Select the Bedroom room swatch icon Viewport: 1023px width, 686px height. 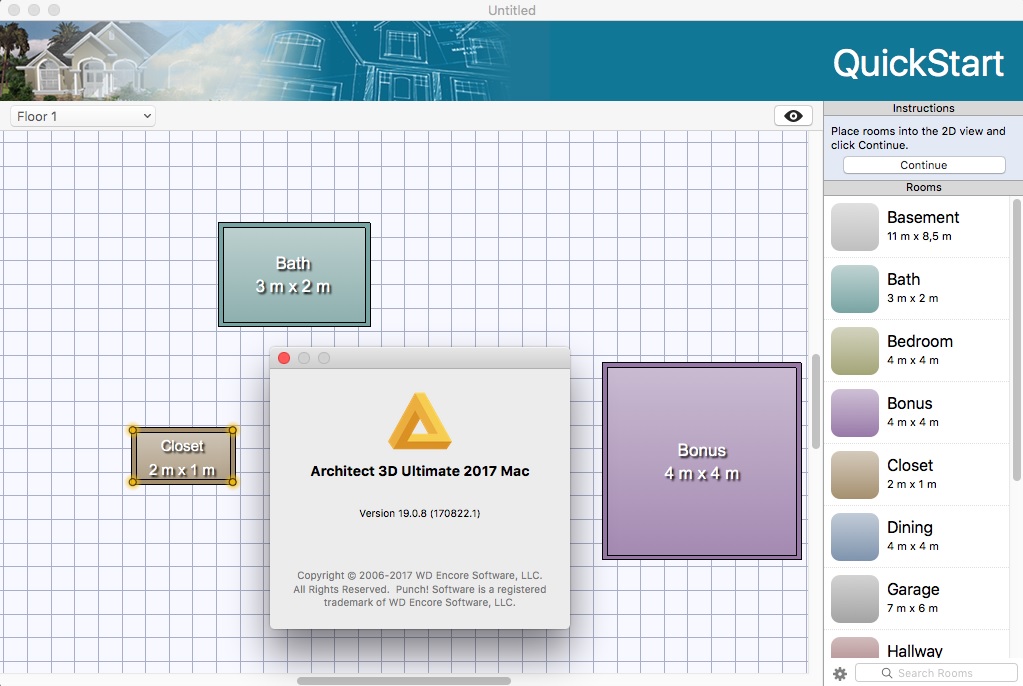(x=855, y=351)
